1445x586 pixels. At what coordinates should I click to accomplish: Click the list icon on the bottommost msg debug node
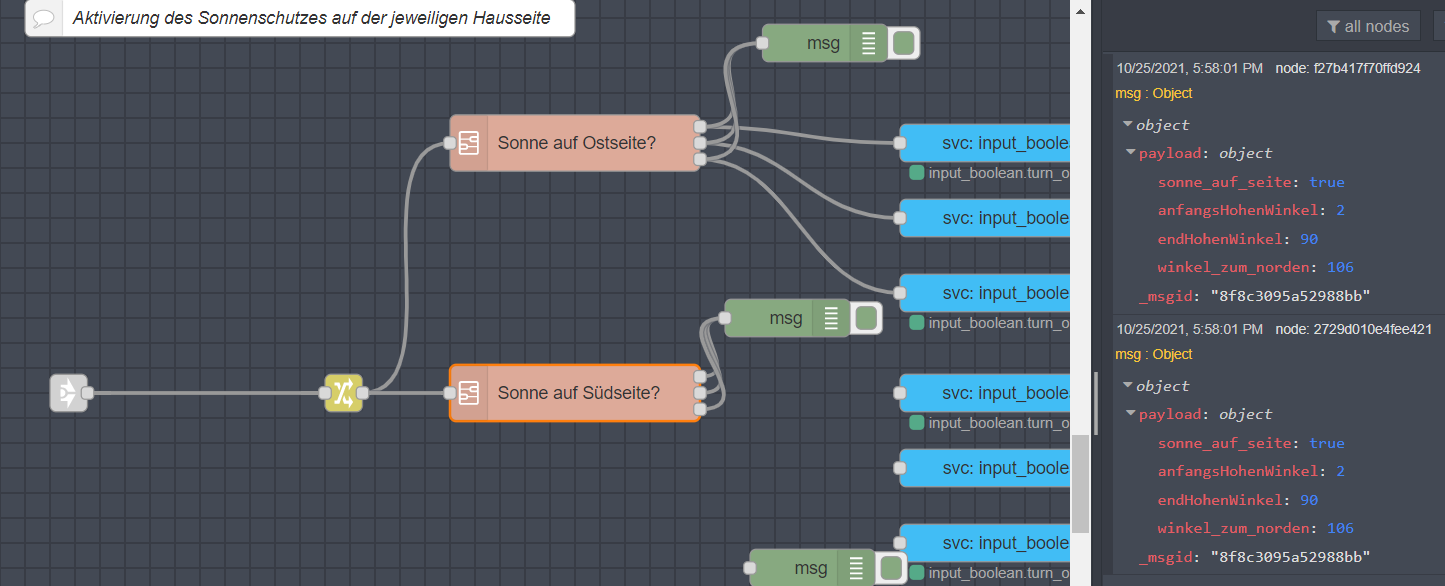click(856, 567)
